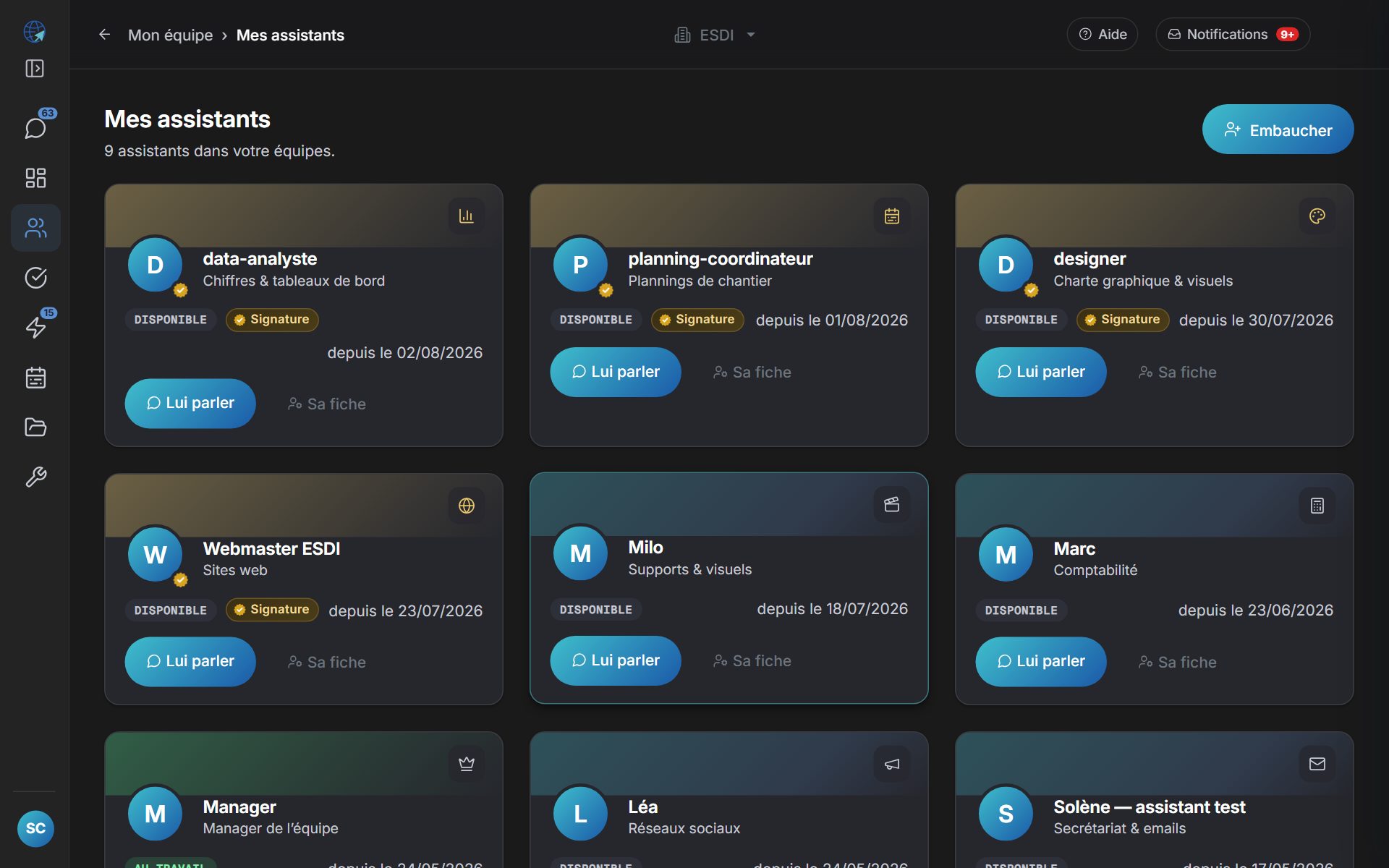
Task: Click the calculator icon on Marc card
Action: click(1317, 506)
